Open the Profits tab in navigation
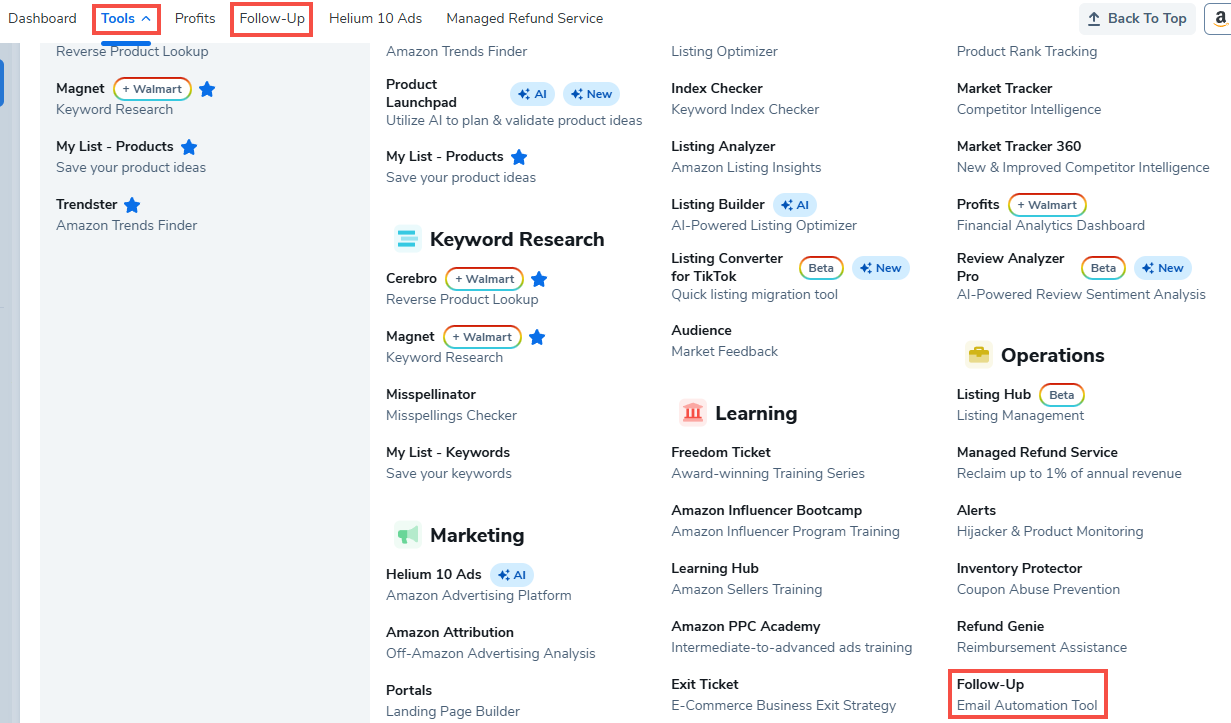The width and height of the screenshot is (1231, 723). 195,19
